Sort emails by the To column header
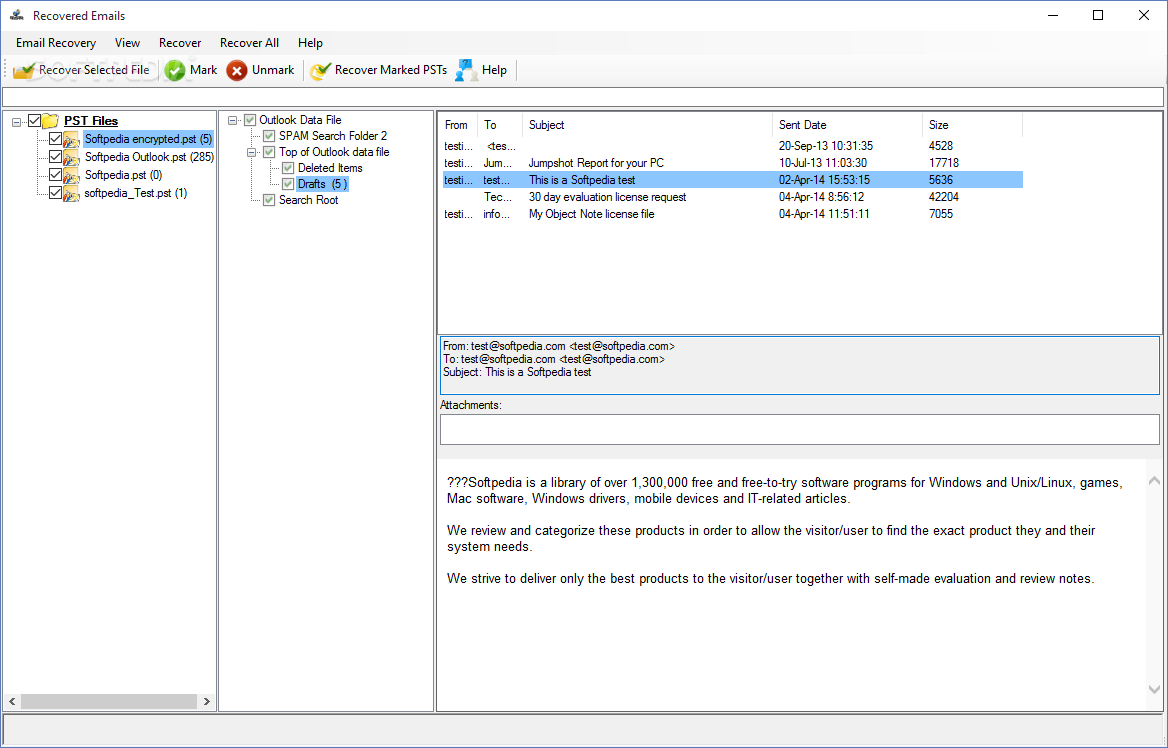The height and width of the screenshot is (748, 1168). click(x=500, y=125)
